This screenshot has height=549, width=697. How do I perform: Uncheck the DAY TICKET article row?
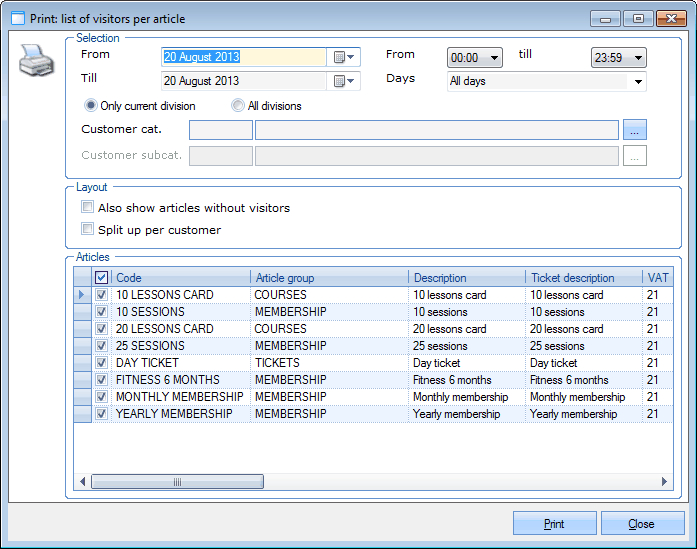(x=101, y=363)
